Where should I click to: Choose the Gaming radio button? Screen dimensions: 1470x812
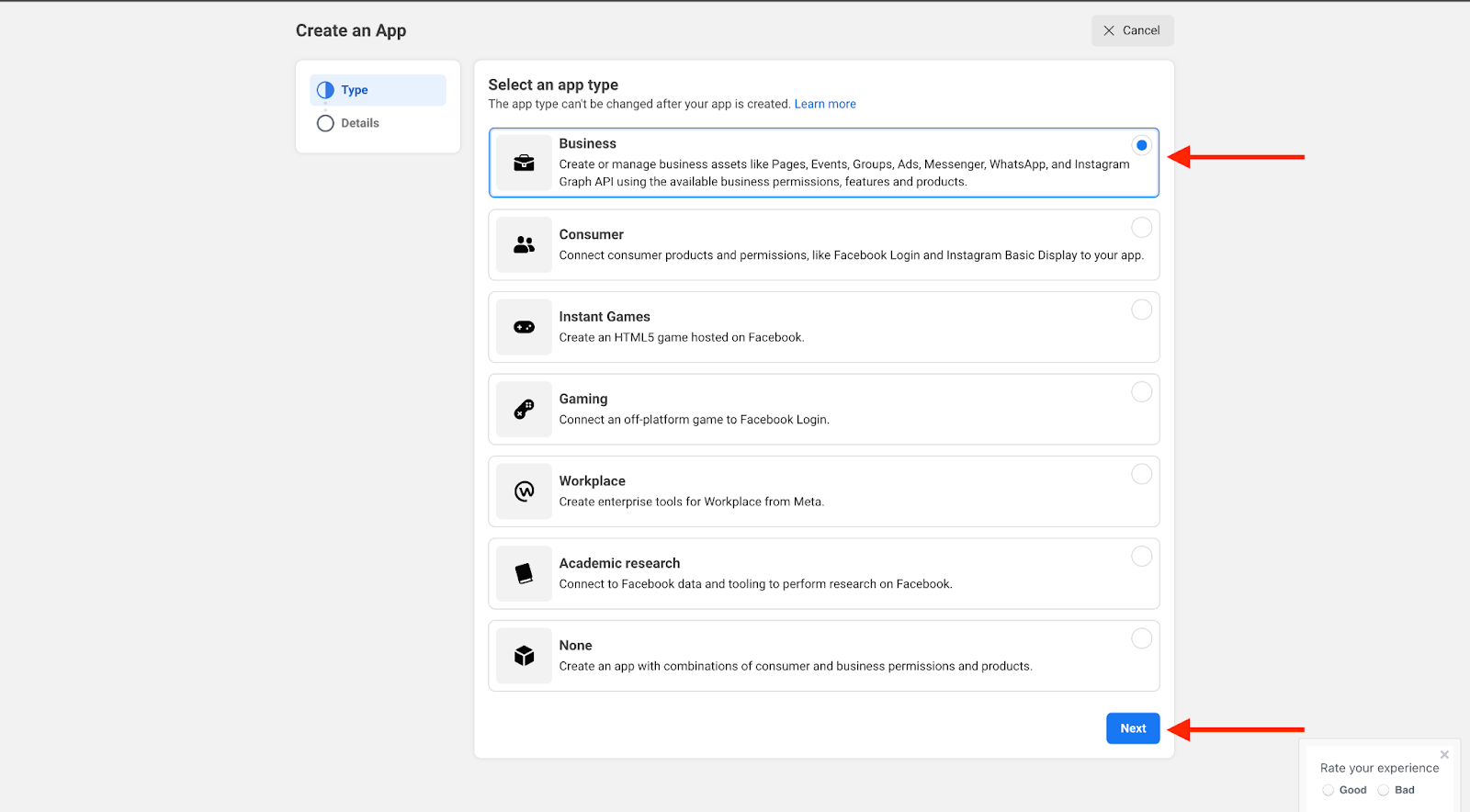(1141, 391)
